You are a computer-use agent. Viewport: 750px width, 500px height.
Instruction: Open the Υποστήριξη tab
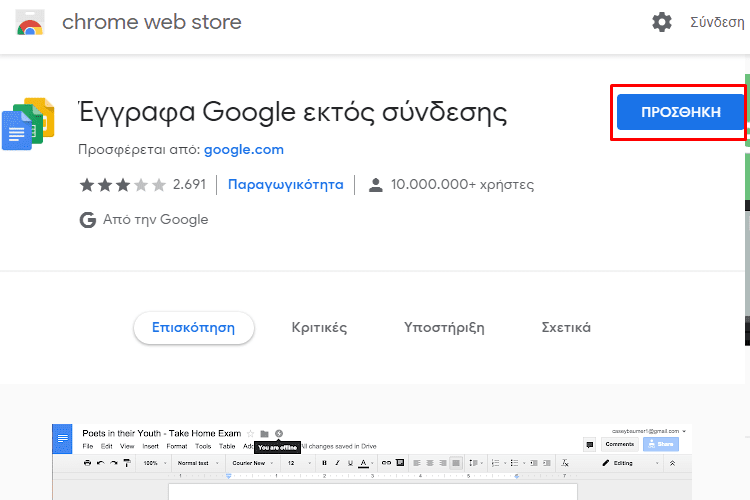pos(444,328)
